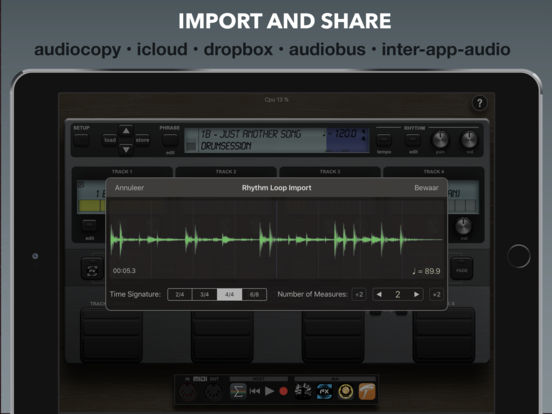
Task: Double the measures with the x2 button
Action: click(x=437, y=294)
